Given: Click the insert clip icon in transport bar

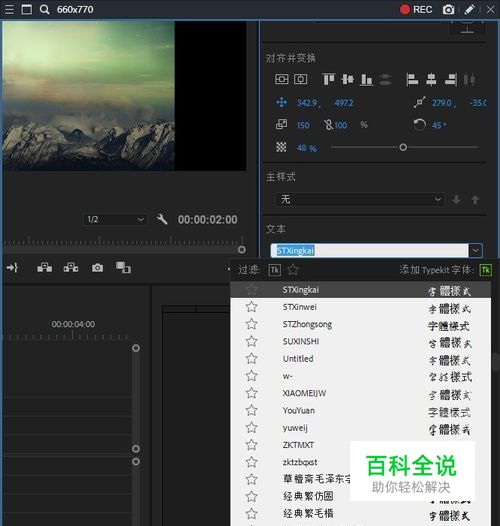Looking at the screenshot, I should tap(44, 268).
